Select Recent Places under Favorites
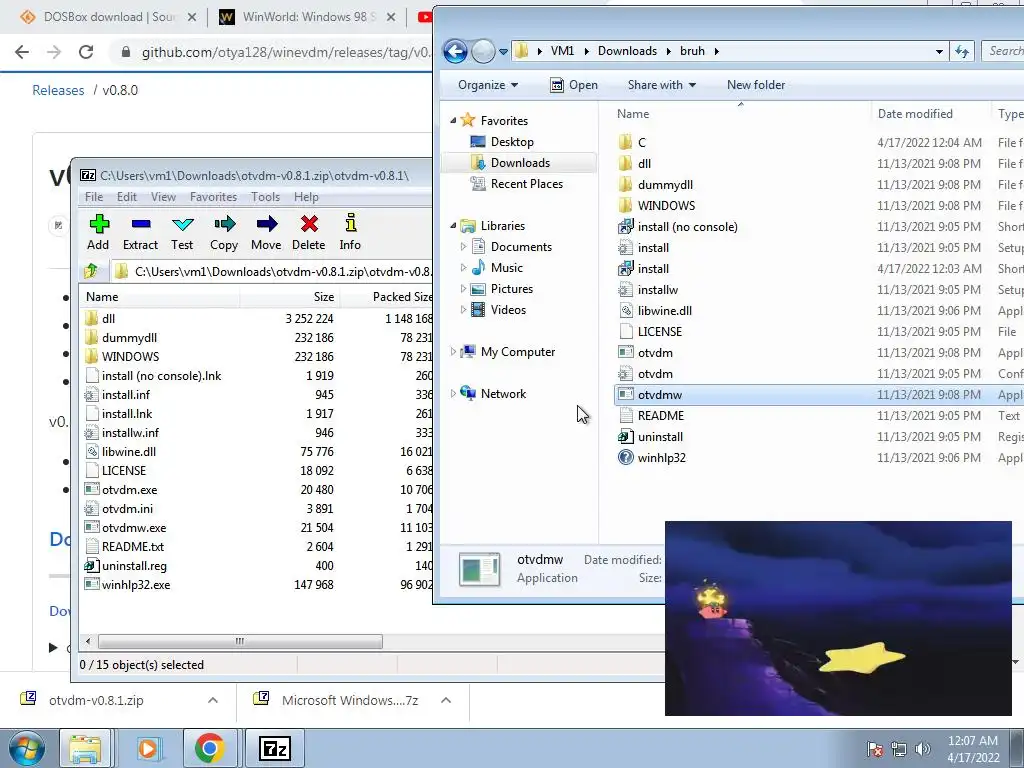The width and height of the screenshot is (1024, 768). (526, 184)
